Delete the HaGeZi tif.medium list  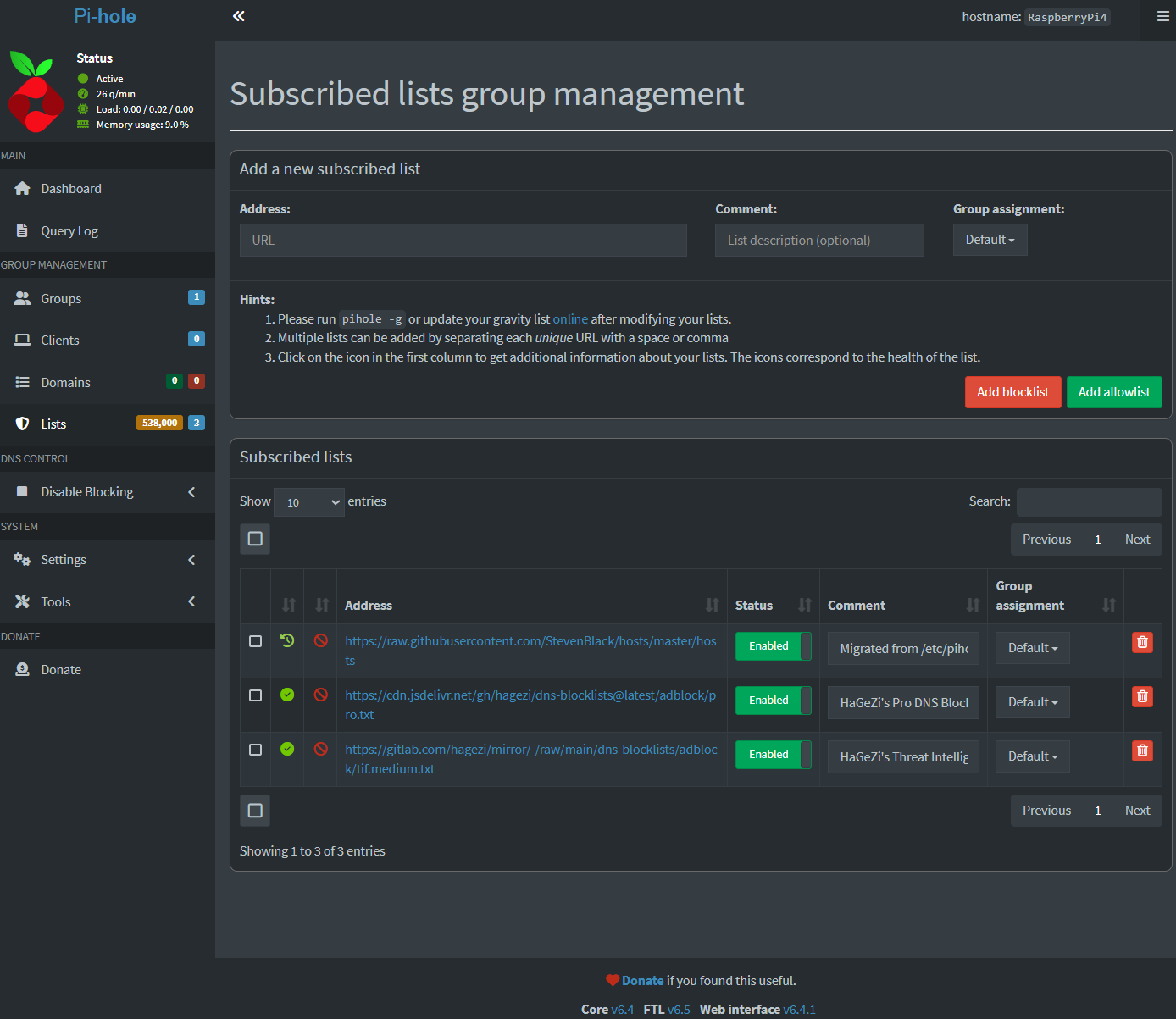pos(1142,750)
